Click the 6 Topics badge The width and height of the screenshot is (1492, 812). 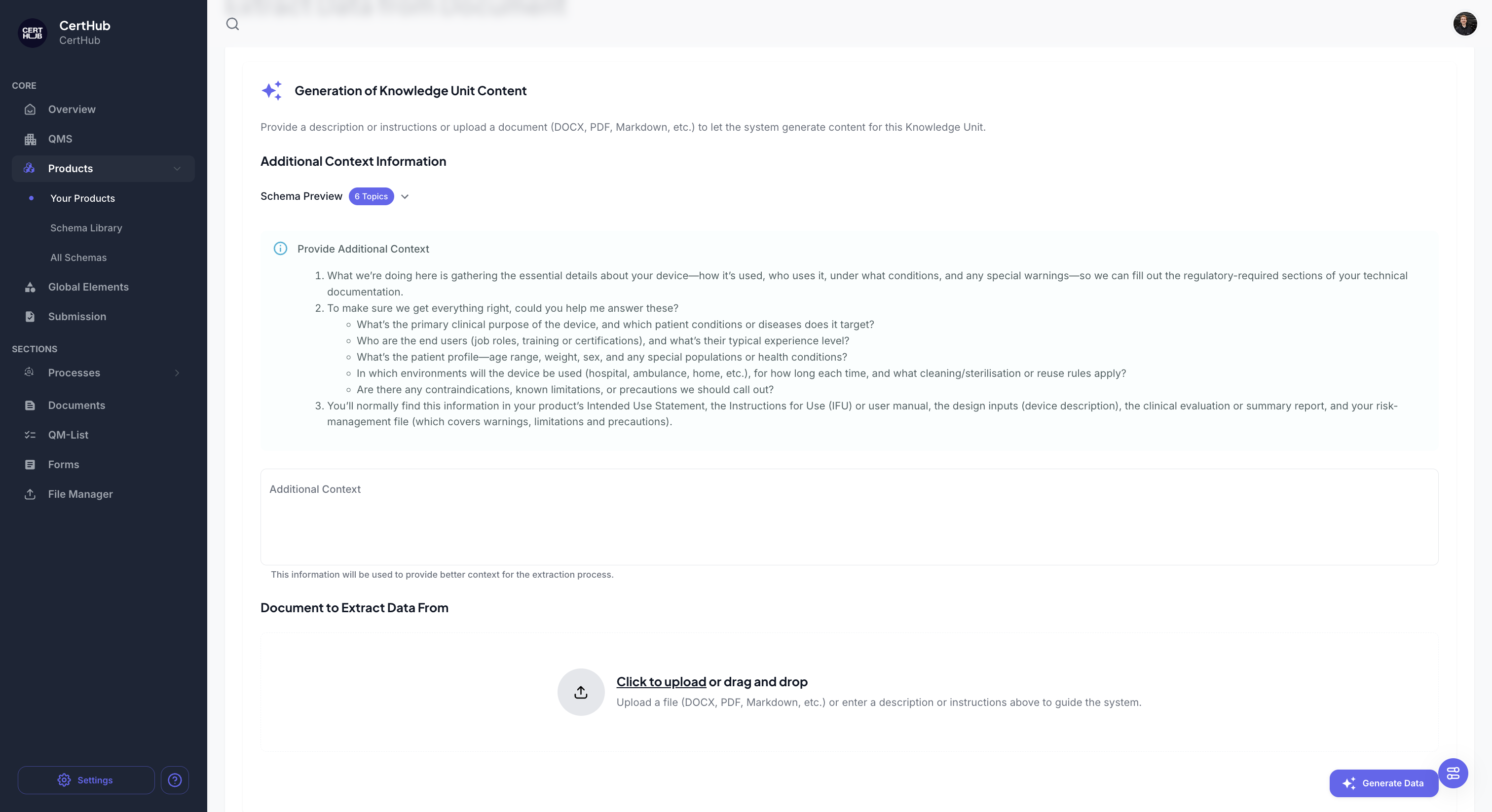371,196
